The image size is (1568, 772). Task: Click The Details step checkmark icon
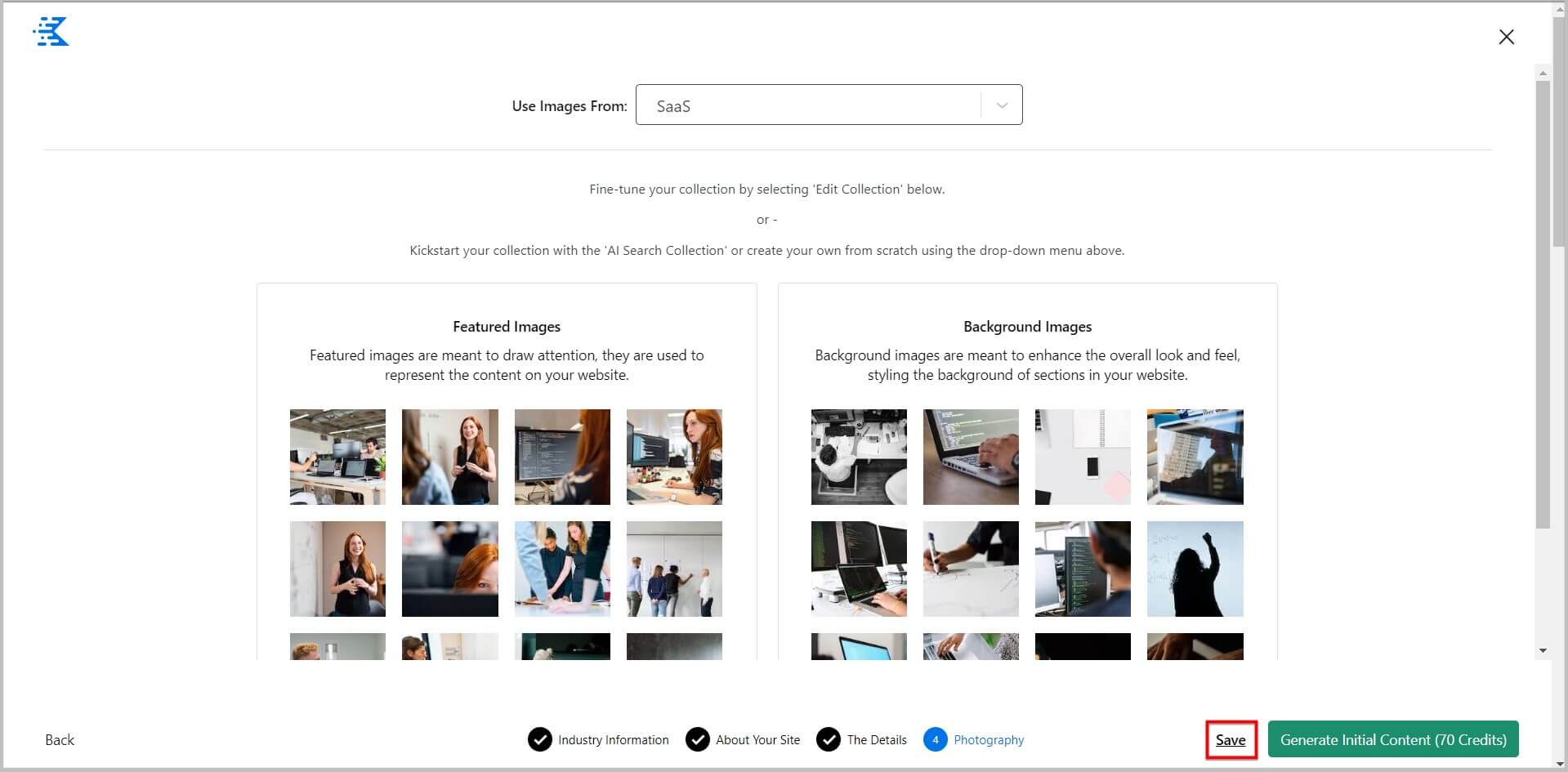click(x=828, y=739)
